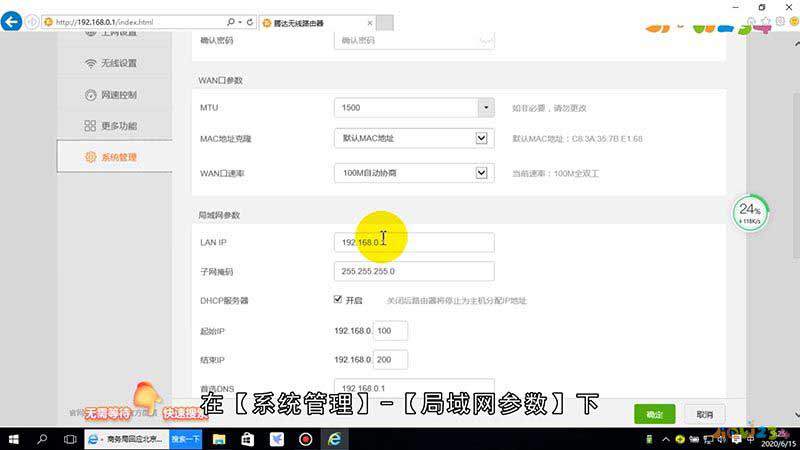
Task: Click the green 确定 button
Action: (655, 414)
